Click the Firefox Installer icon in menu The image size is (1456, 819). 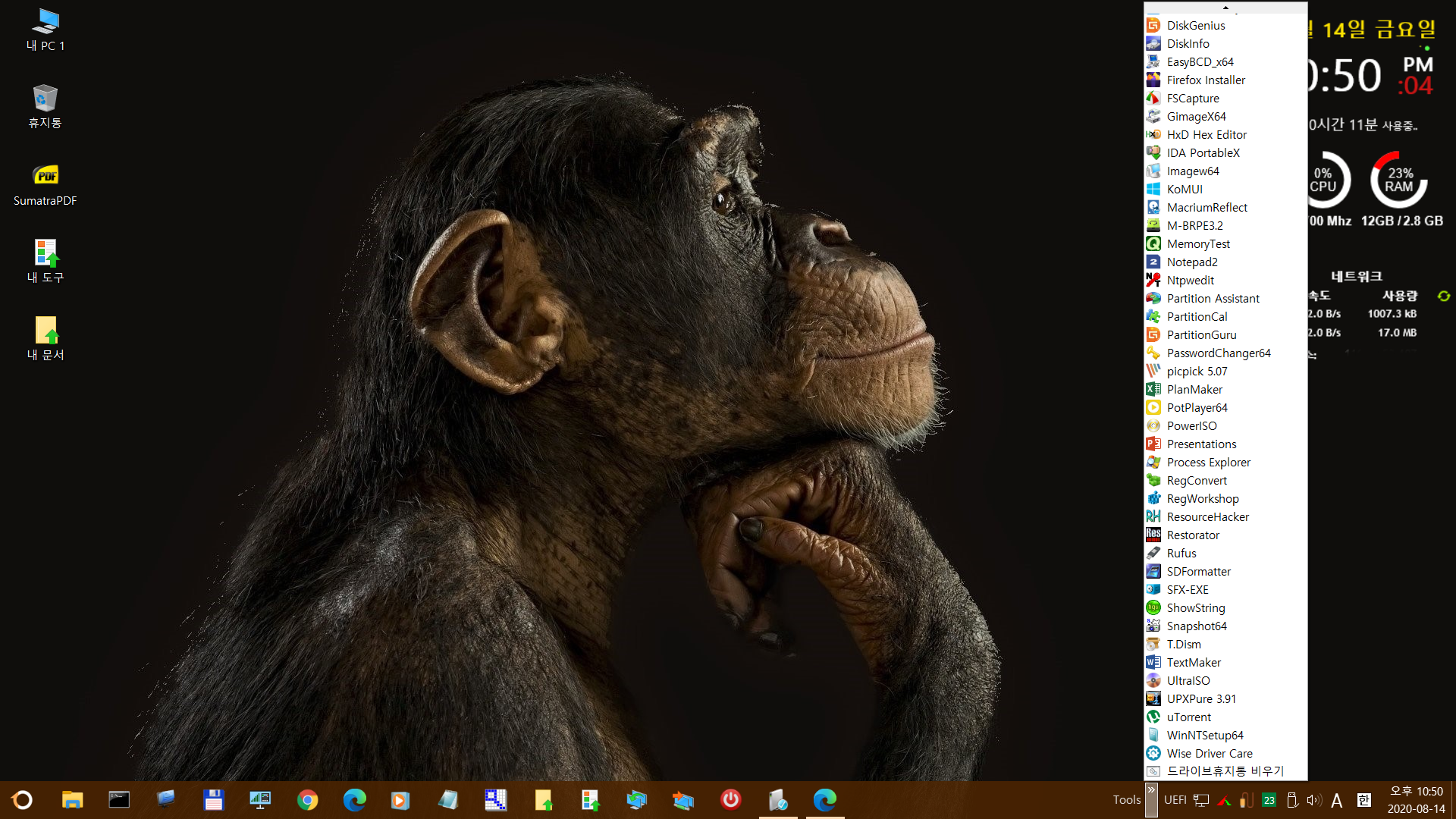[1153, 80]
